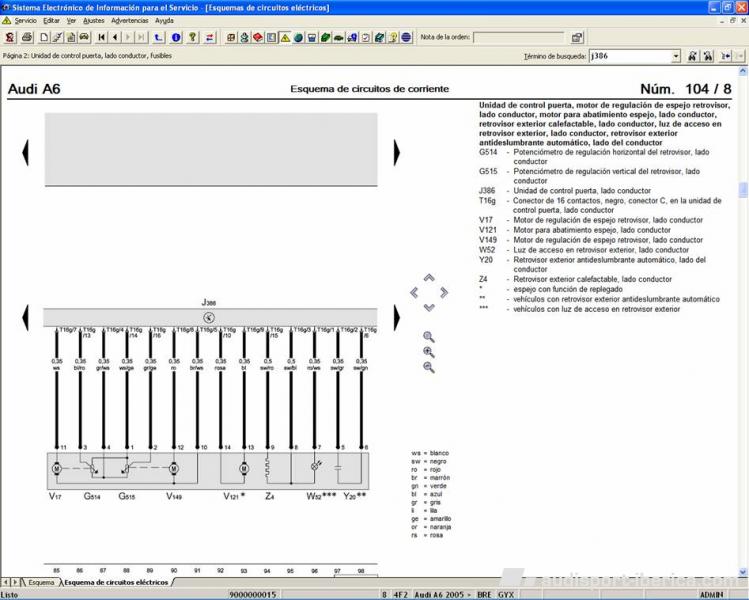Open the Editar menu
Image resolution: width=749 pixels, height=600 pixels.
[52, 21]
